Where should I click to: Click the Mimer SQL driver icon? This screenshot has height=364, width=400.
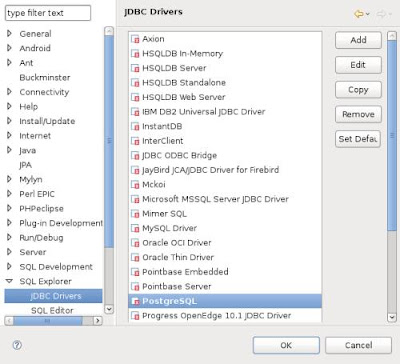[135, 214]
